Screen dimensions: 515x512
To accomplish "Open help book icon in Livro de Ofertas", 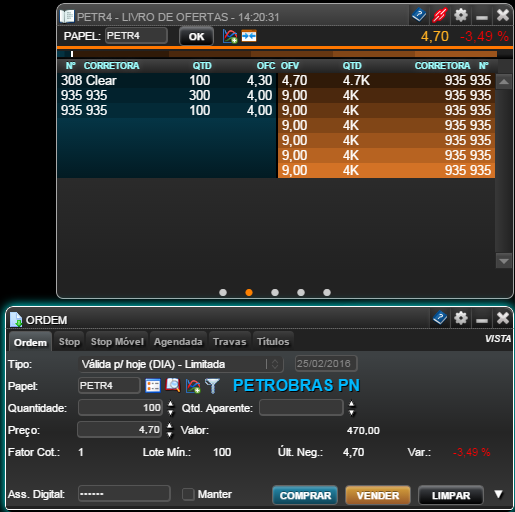I will click(x=419, y=15).
